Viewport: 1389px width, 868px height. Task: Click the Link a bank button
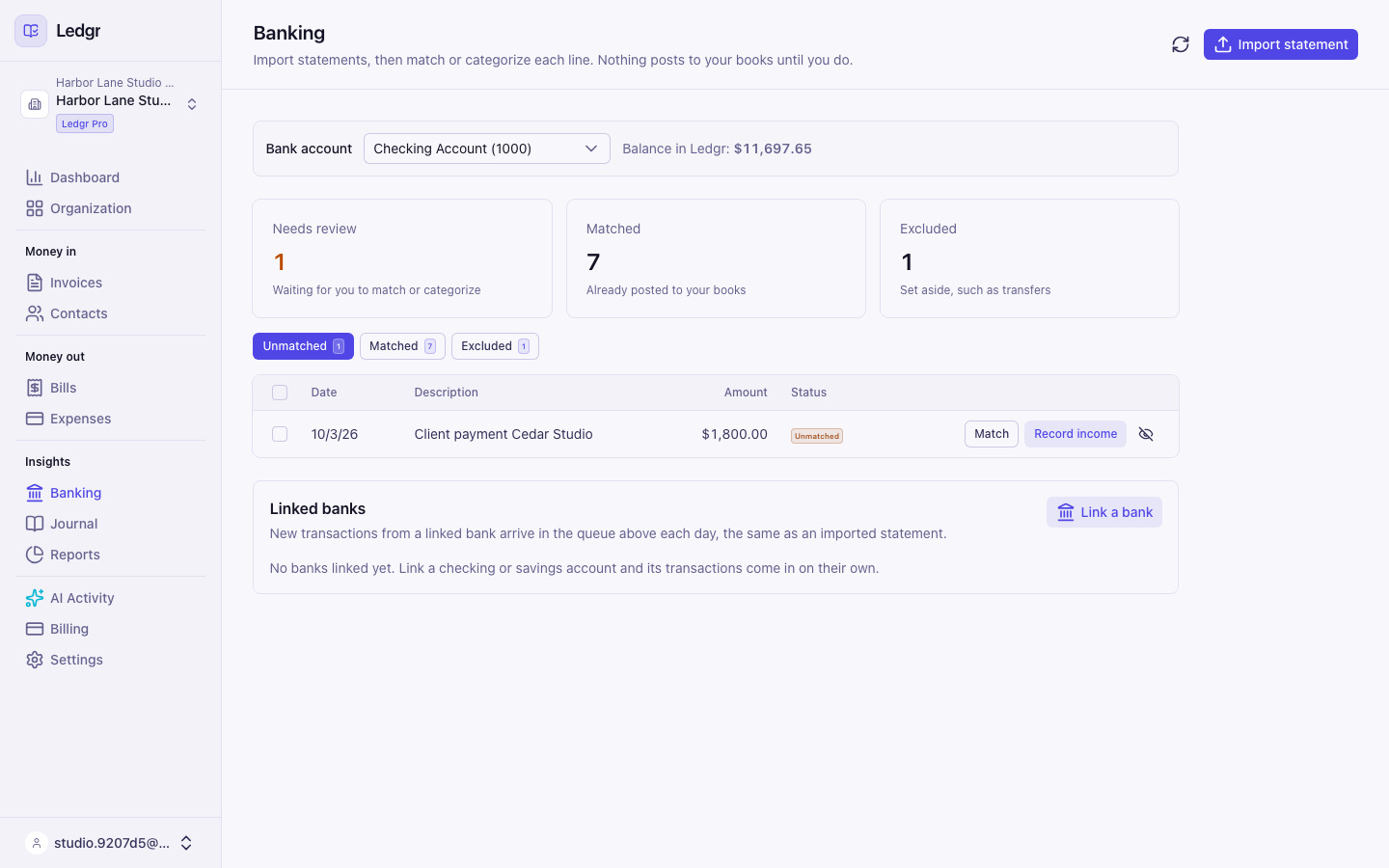click(1104, 512)
